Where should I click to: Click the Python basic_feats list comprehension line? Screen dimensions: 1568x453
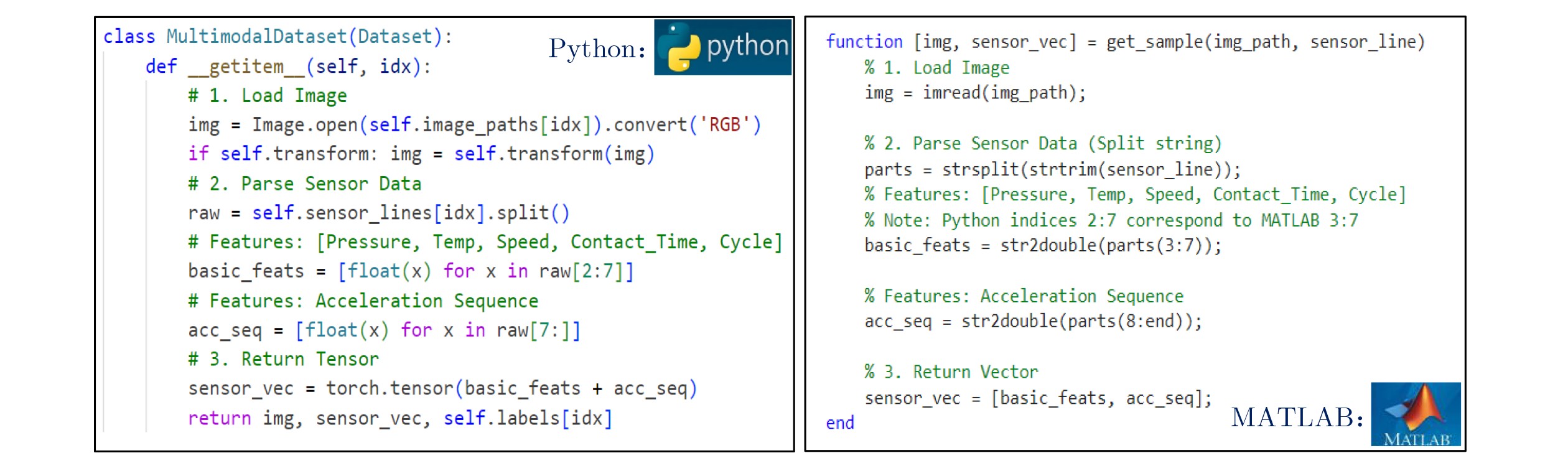click(411, 271)
